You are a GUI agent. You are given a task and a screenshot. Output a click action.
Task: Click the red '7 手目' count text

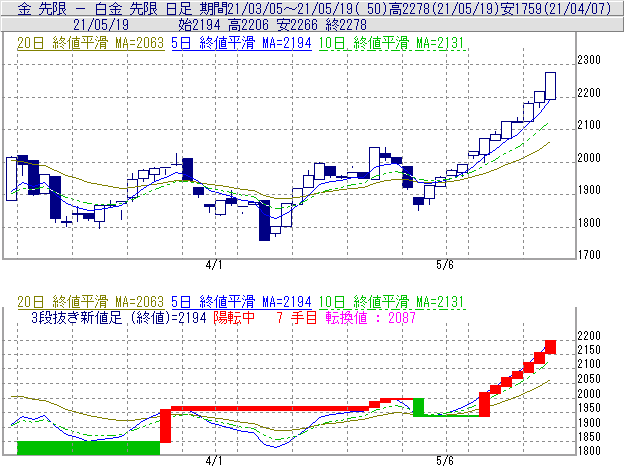296,318
